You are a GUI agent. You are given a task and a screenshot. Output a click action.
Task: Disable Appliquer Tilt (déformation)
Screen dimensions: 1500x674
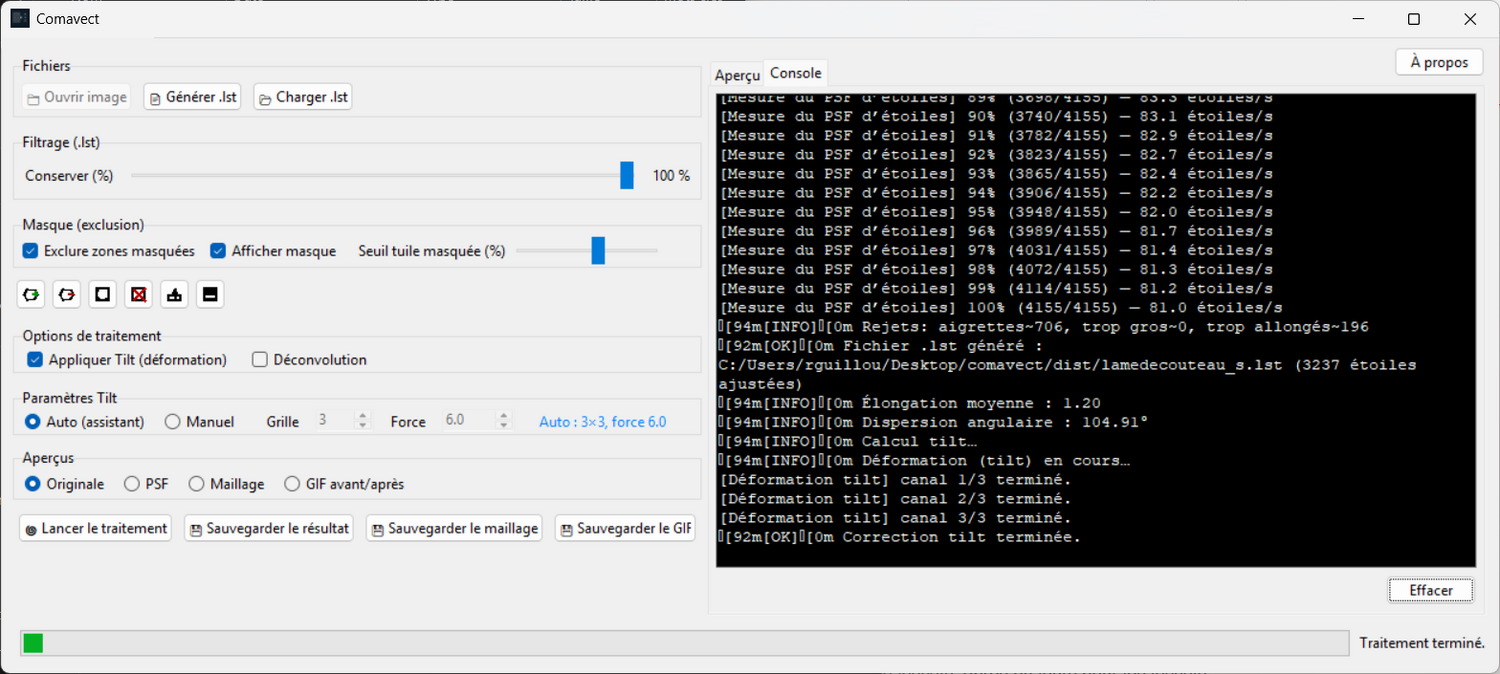(35, 359)
